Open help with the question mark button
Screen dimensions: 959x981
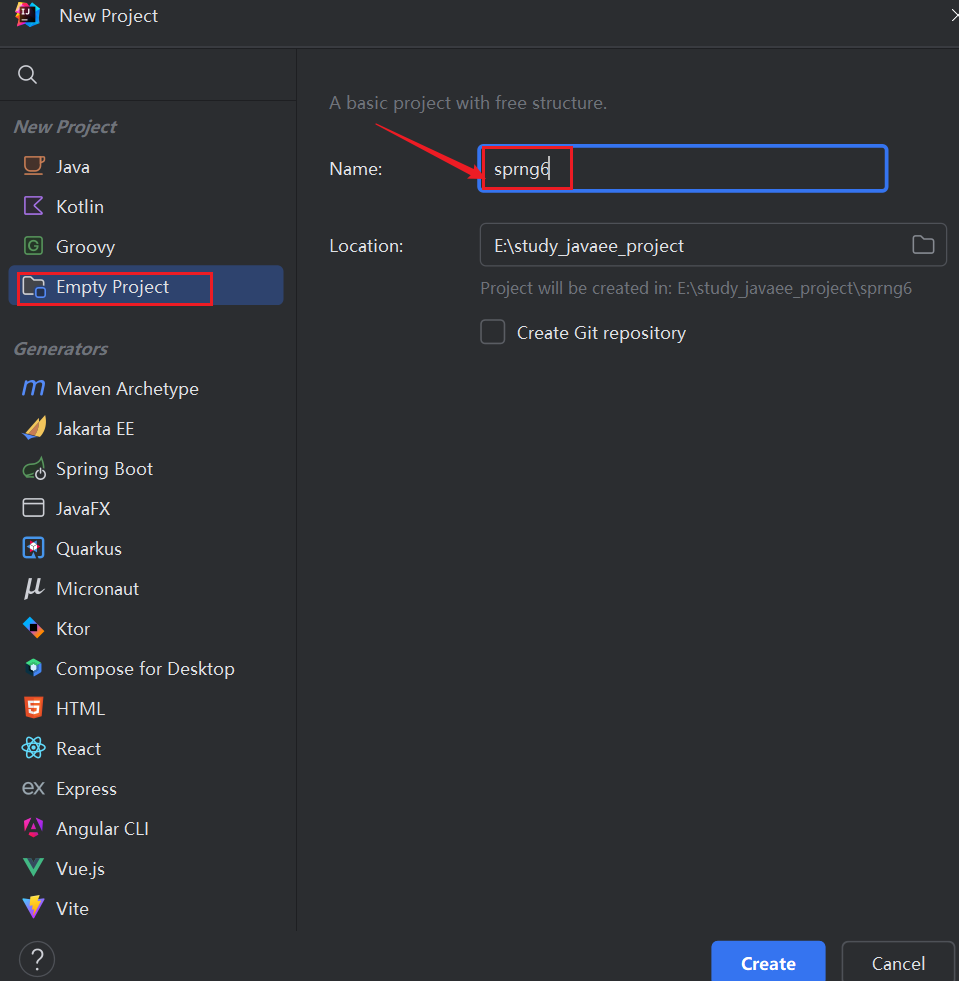(37, 959)
